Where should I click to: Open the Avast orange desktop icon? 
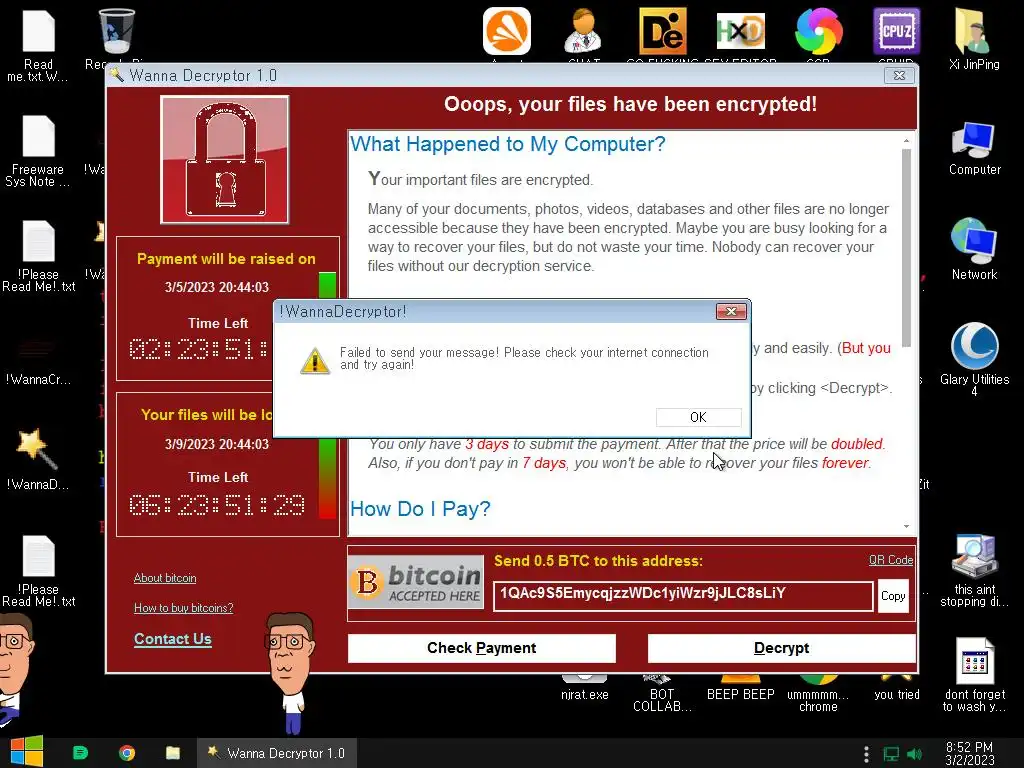tap(507, 31)
